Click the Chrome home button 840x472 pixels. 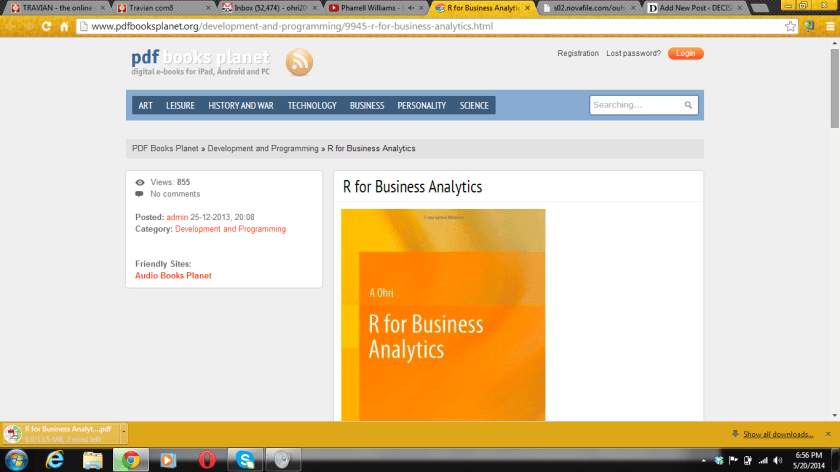click(65, 26)
